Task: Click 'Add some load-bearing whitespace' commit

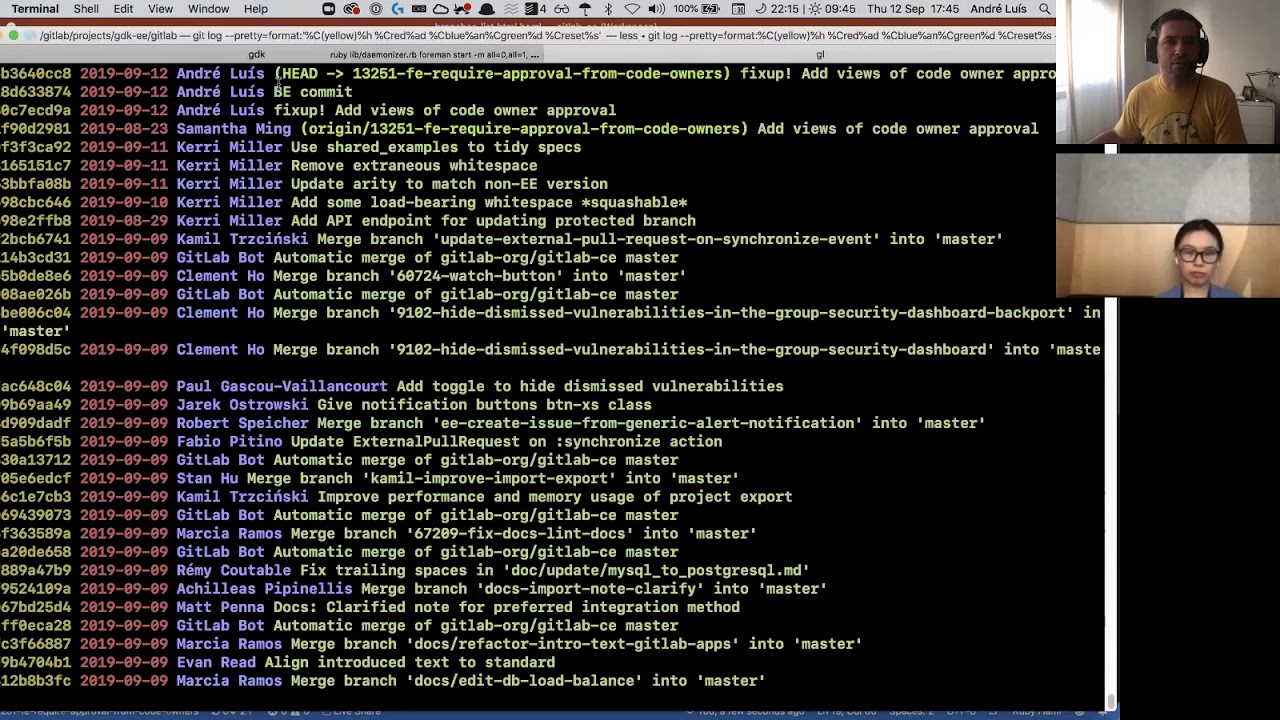Action: pos(489,203)
